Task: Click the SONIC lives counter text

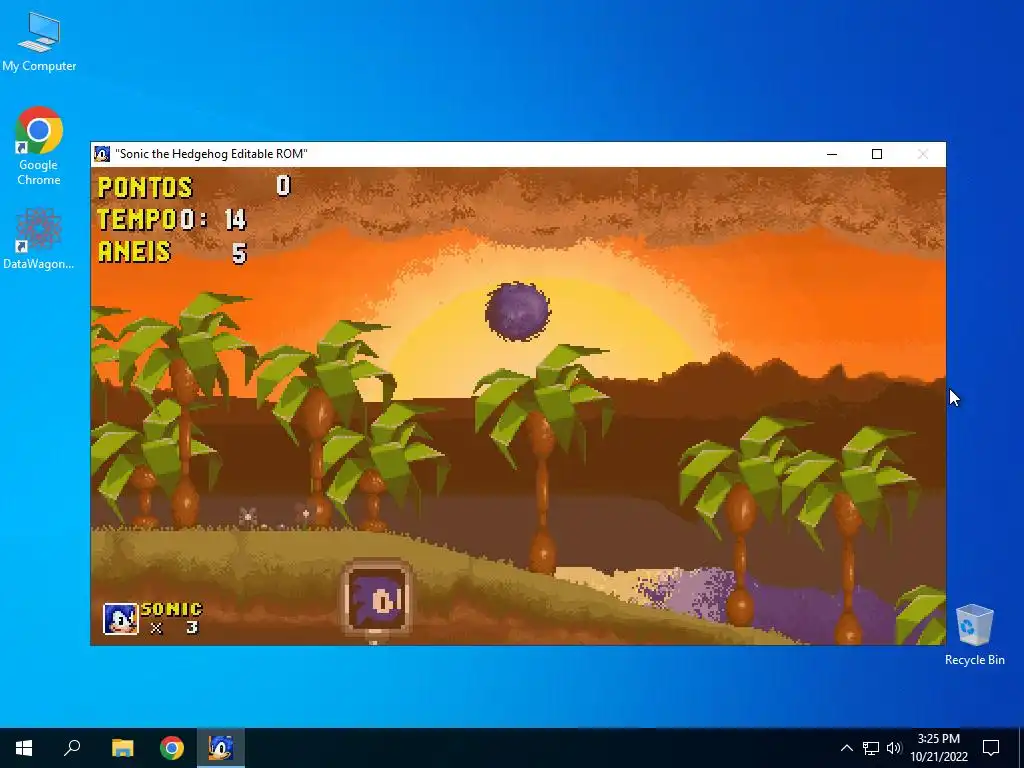Action: [172, 609]
